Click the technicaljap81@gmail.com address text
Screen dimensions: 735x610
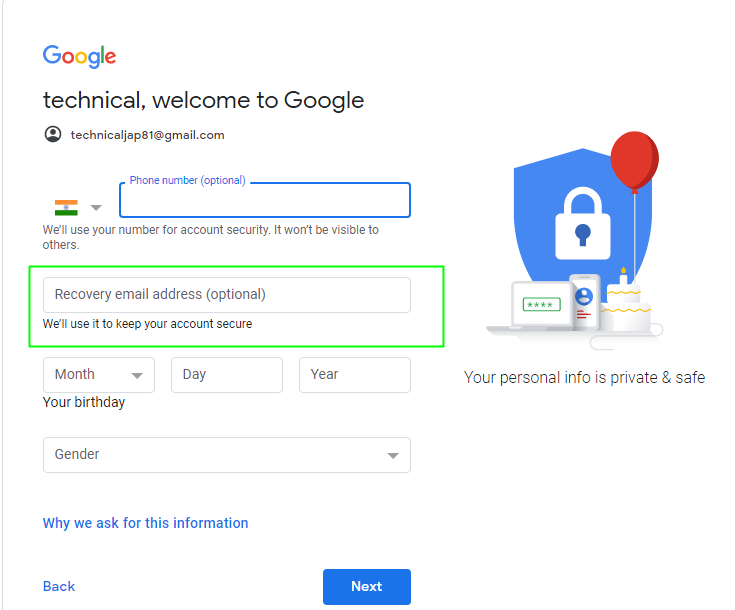tap(148, 135)
